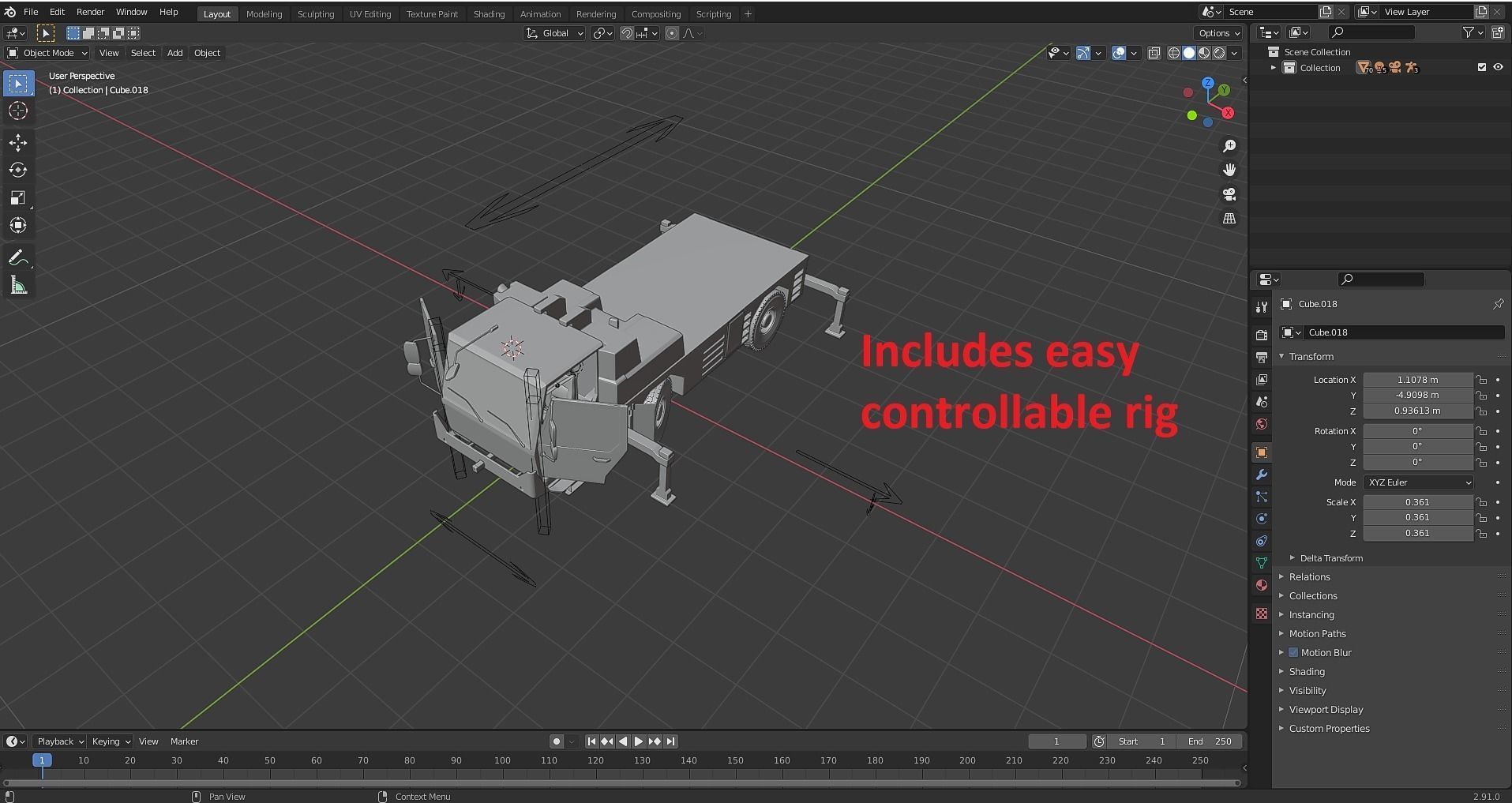Activate the Select Box tool

coord(18,83)
